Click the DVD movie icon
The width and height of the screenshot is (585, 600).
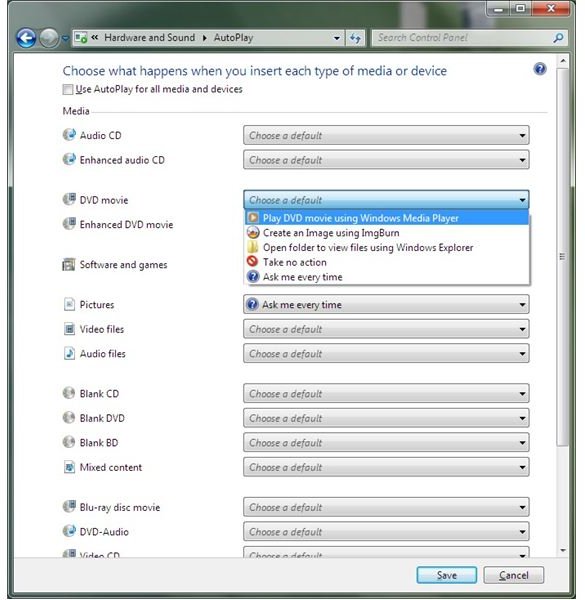click(69, 199)
